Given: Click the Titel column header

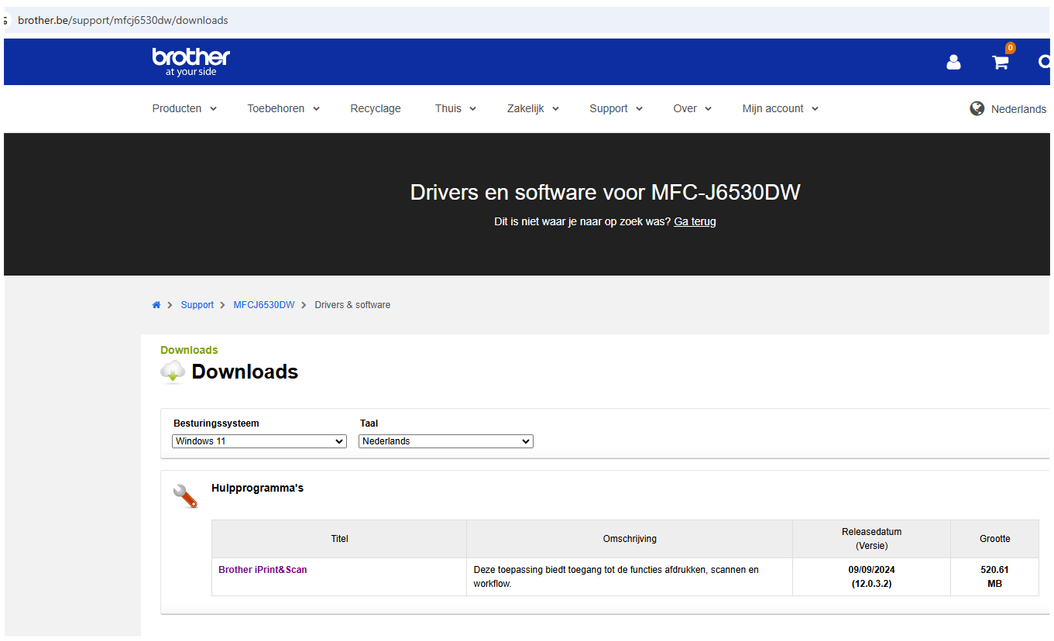Looking at the screenshot, I should tap(339, 538).
